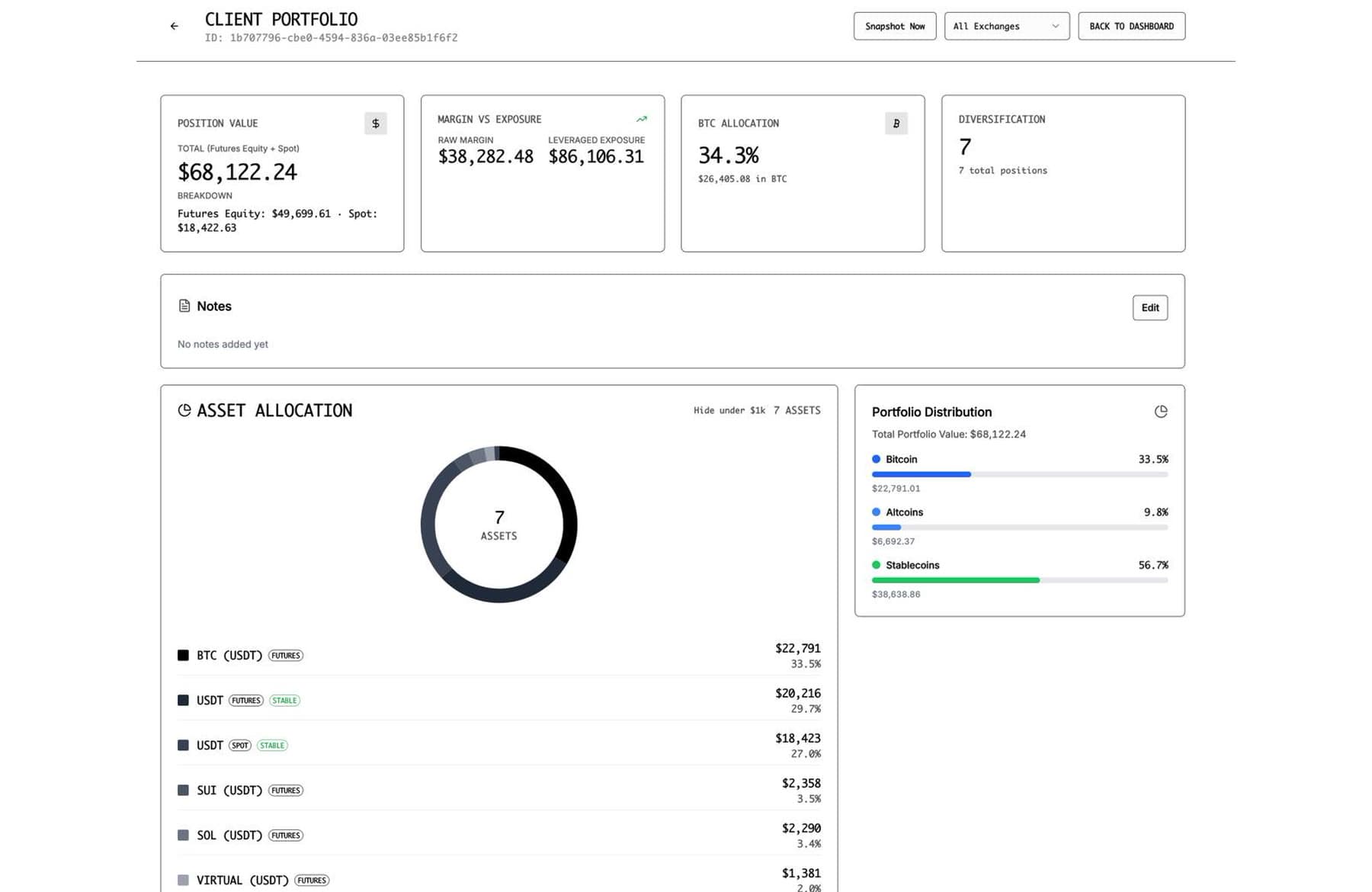Click the USDT futures value $20,216

coord(797,693)
